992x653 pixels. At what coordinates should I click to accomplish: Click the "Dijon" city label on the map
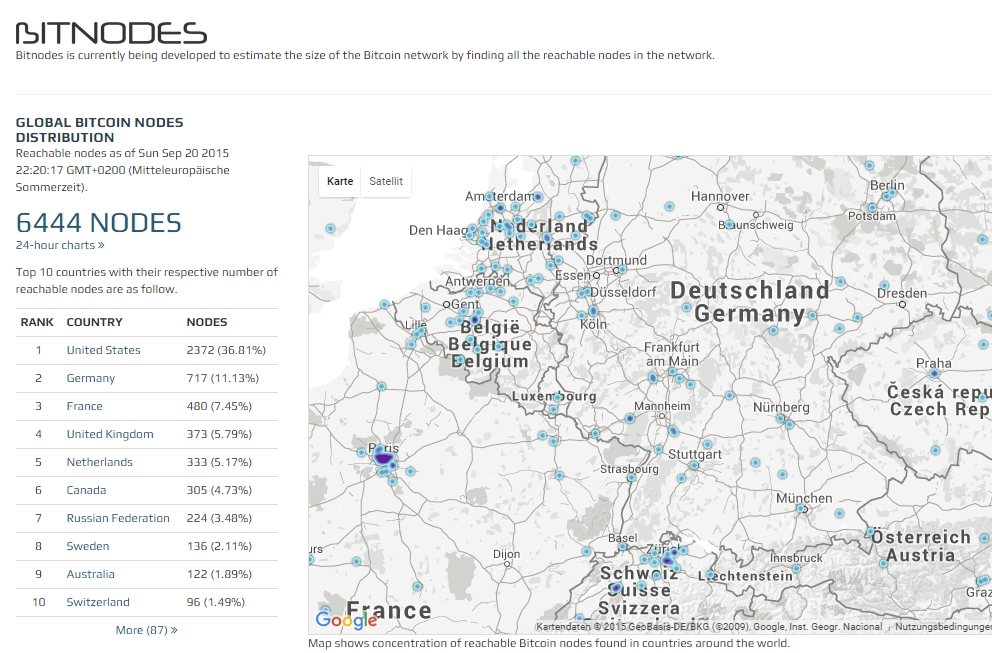(x=507, y=554)
